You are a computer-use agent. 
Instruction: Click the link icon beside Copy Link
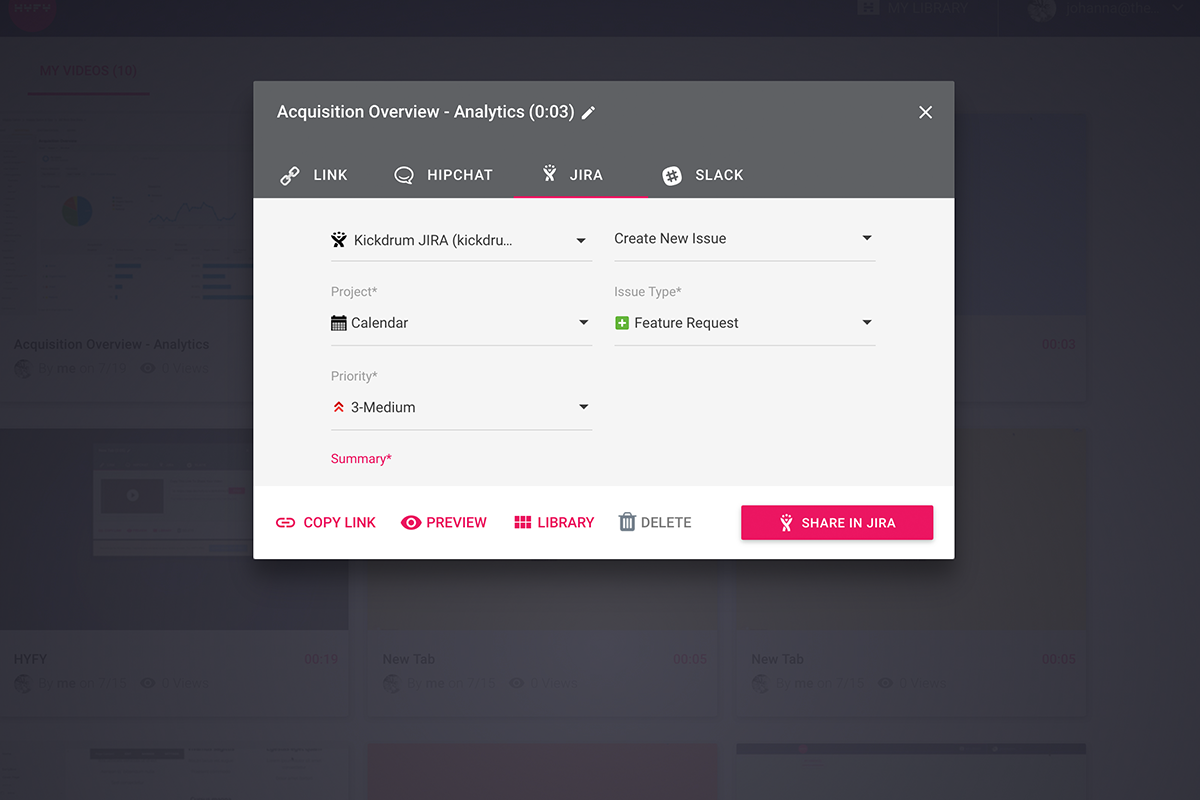click(286, 522)
